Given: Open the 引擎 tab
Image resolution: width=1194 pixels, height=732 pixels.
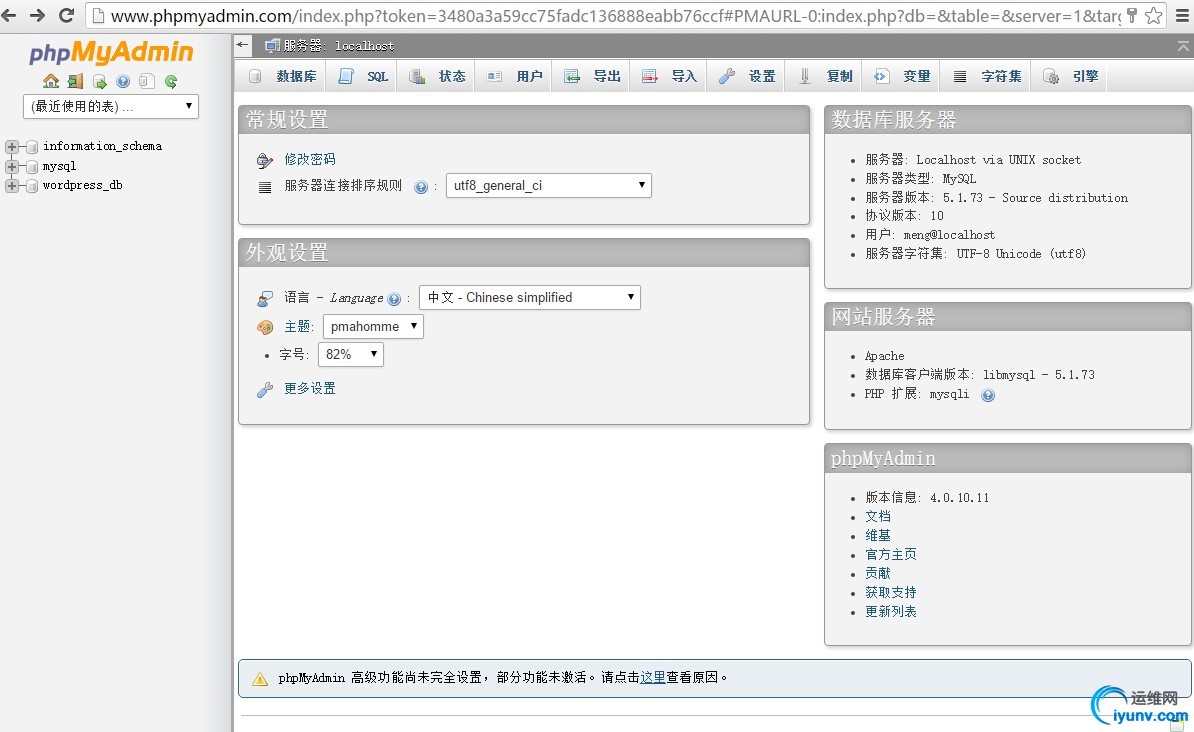Looking at the screenshot, I should pyautogui.click(x=1071, y=76).
